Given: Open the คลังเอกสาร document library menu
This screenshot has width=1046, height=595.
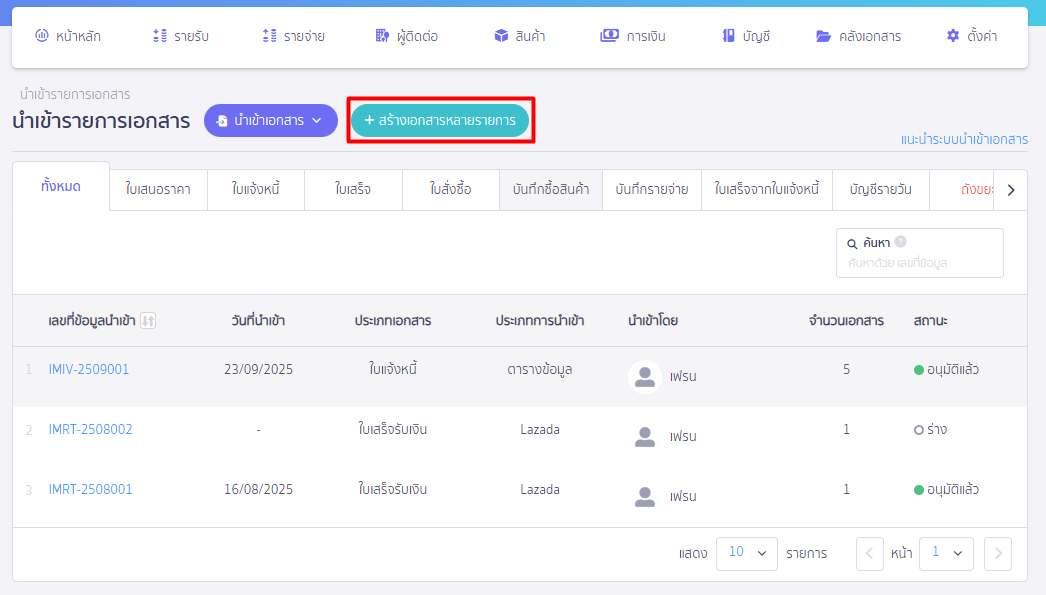Looking at the screenshot, I should point(858,36).
